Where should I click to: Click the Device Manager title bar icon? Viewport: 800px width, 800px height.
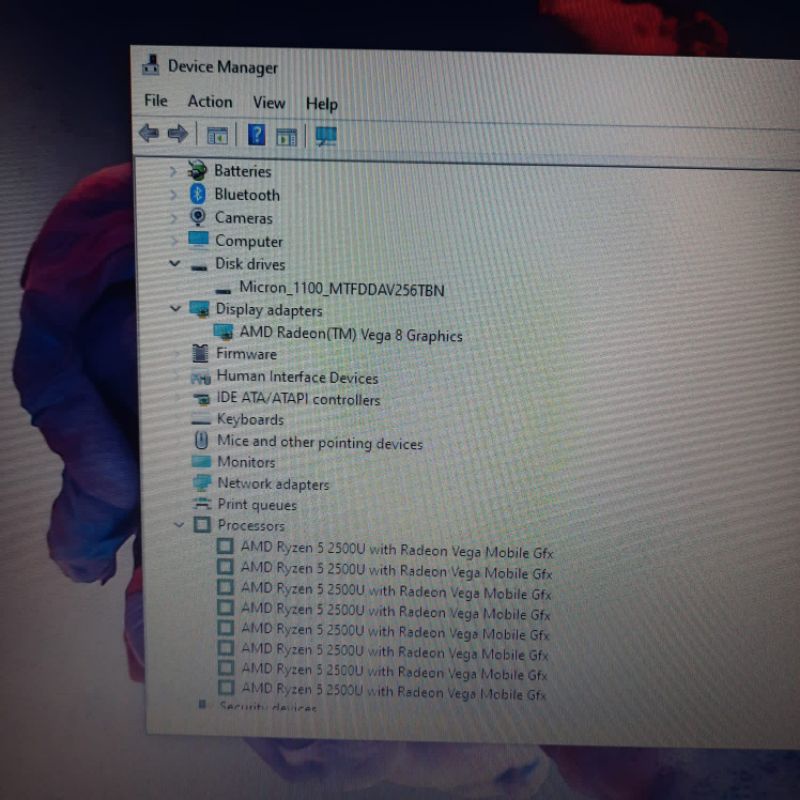click(x=151, y=65)
